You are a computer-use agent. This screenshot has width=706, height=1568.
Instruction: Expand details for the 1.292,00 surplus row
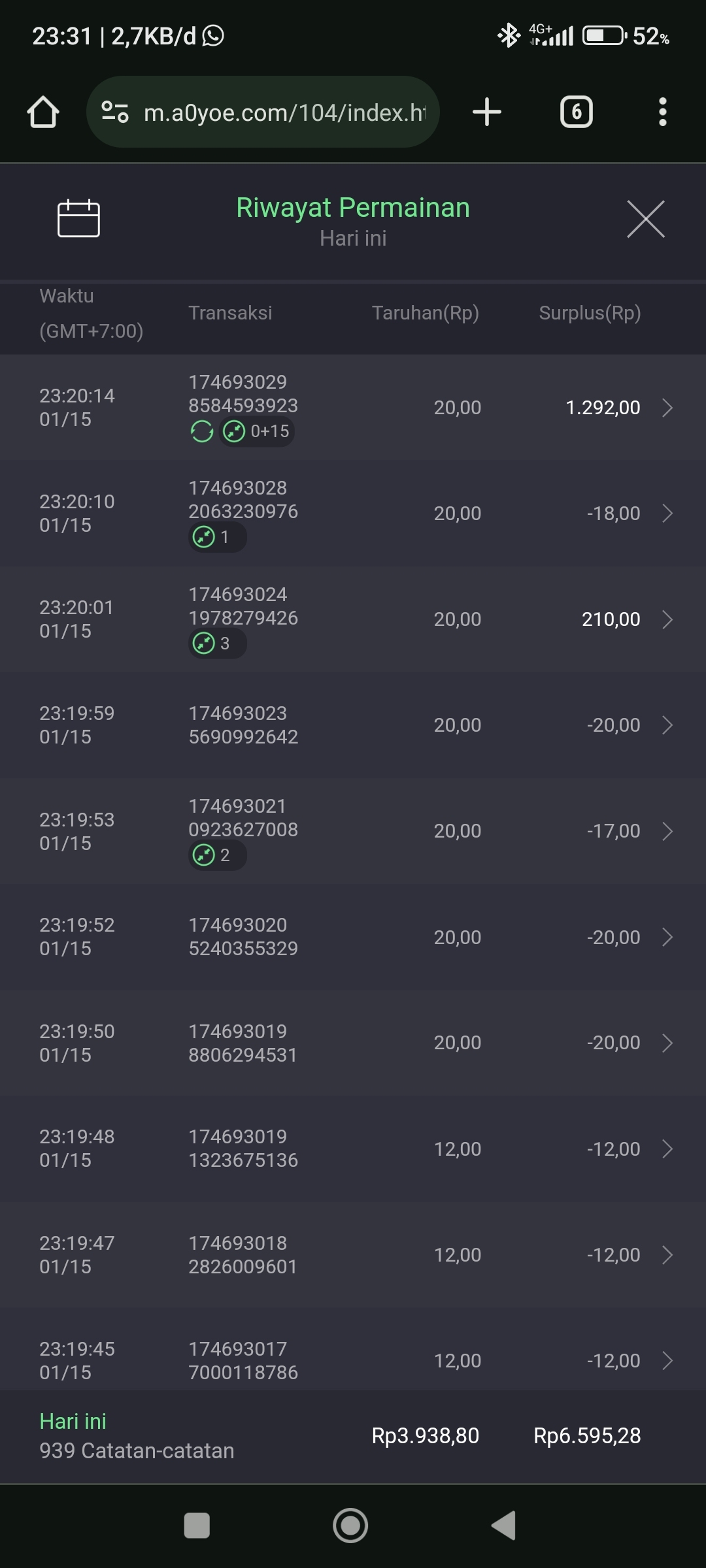click(667, 408)
